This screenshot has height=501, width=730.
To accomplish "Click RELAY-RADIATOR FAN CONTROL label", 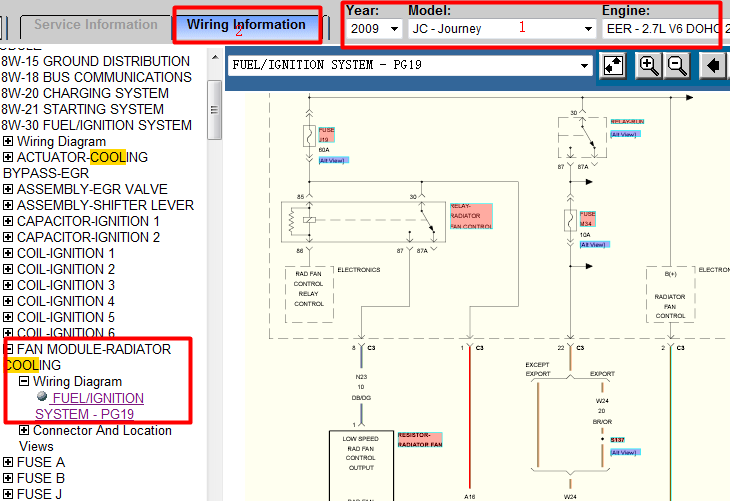I will [x=471, y=216].
